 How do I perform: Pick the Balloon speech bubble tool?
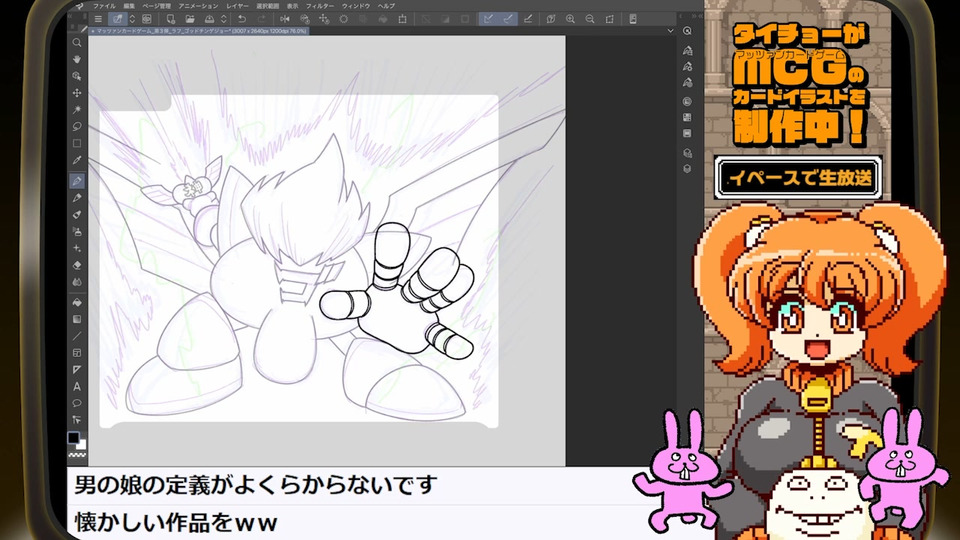(77, 403)
